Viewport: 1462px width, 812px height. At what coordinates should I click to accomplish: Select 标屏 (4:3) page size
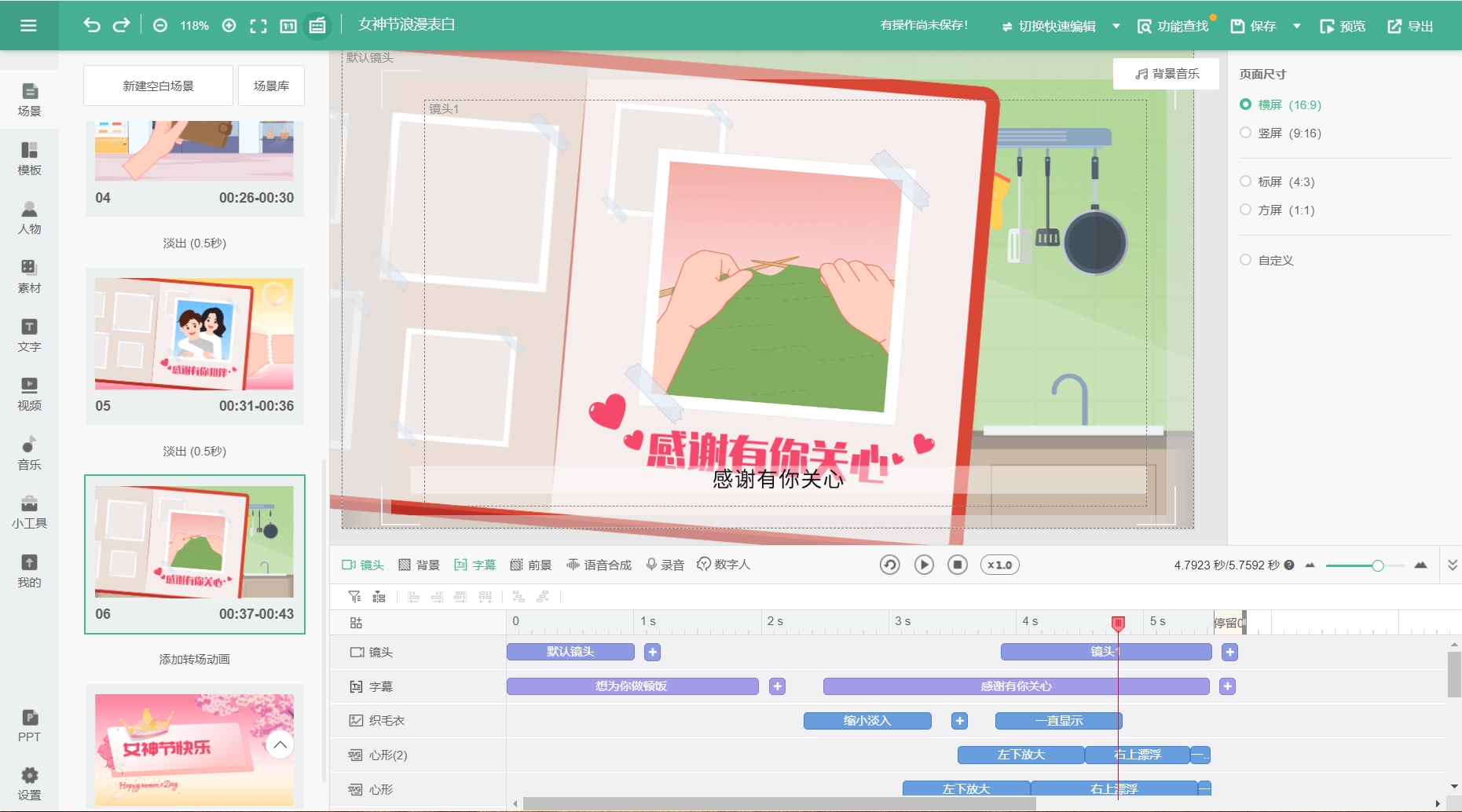tap(1277, 181)
